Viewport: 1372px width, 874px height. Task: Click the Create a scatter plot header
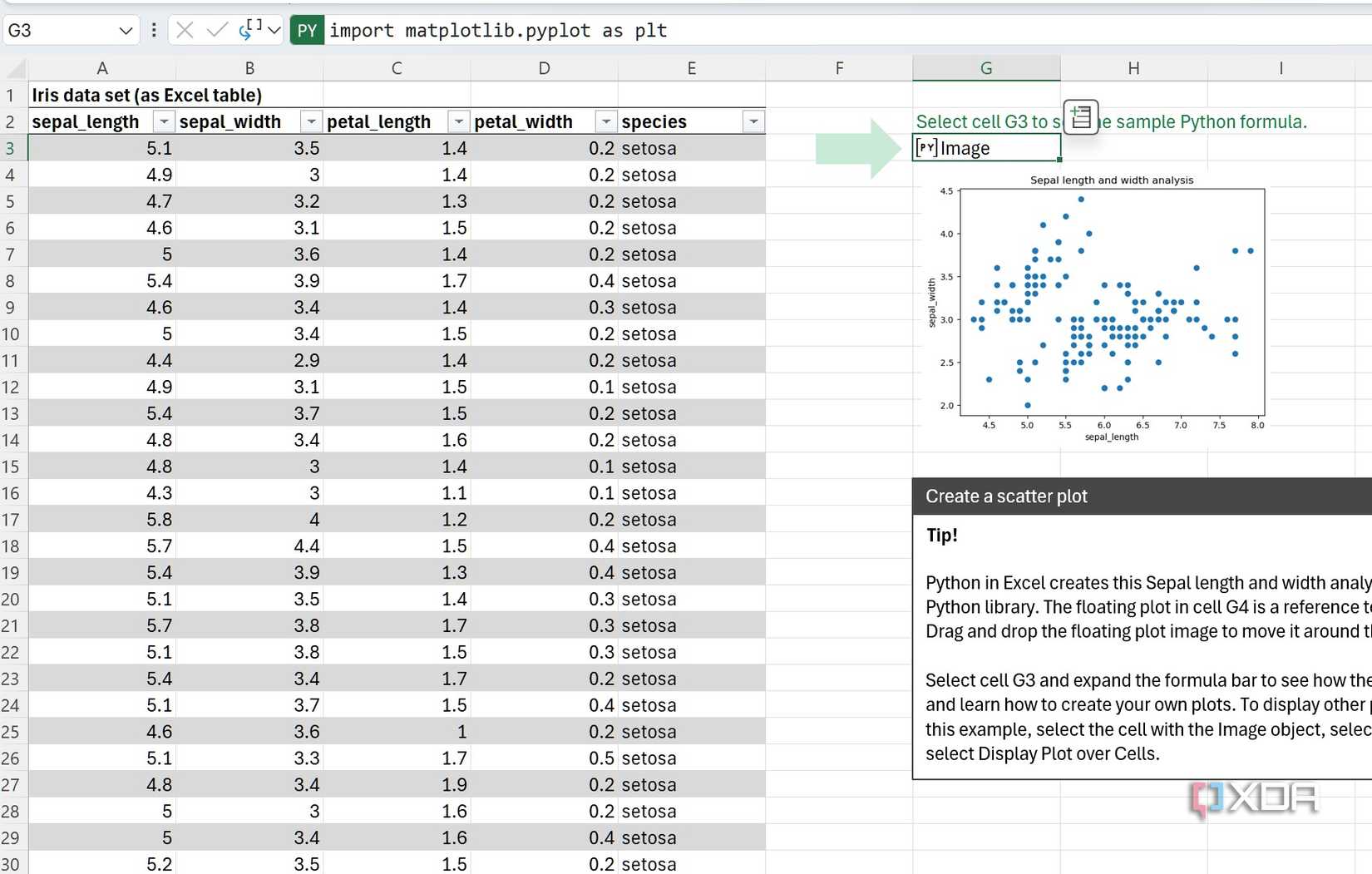(1005, 496)
